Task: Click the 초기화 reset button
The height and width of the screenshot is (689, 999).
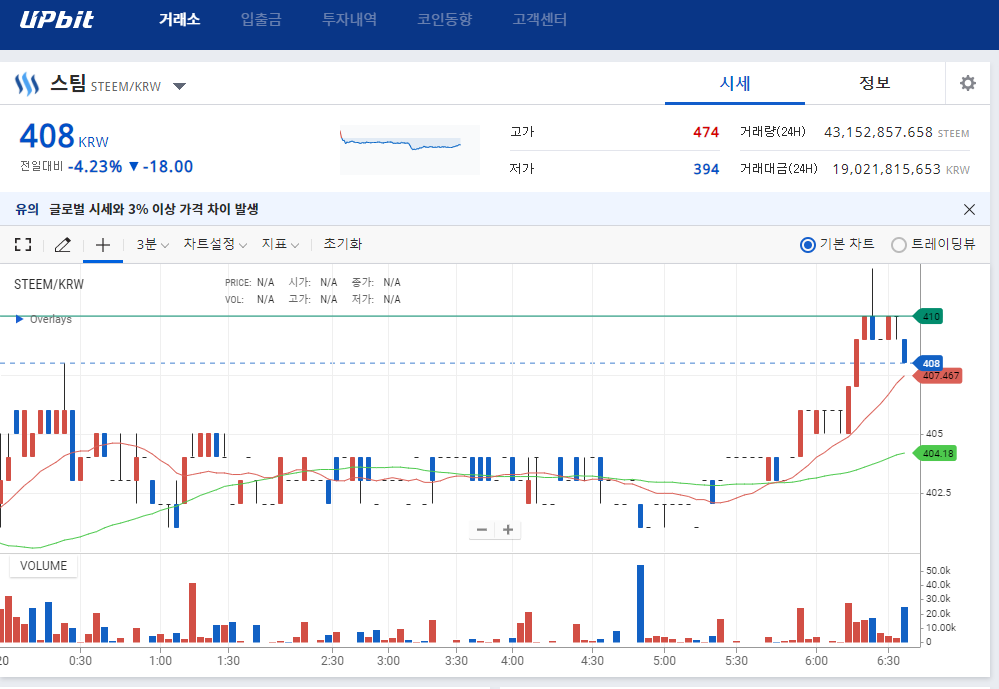Action: (x=342, y=244)
